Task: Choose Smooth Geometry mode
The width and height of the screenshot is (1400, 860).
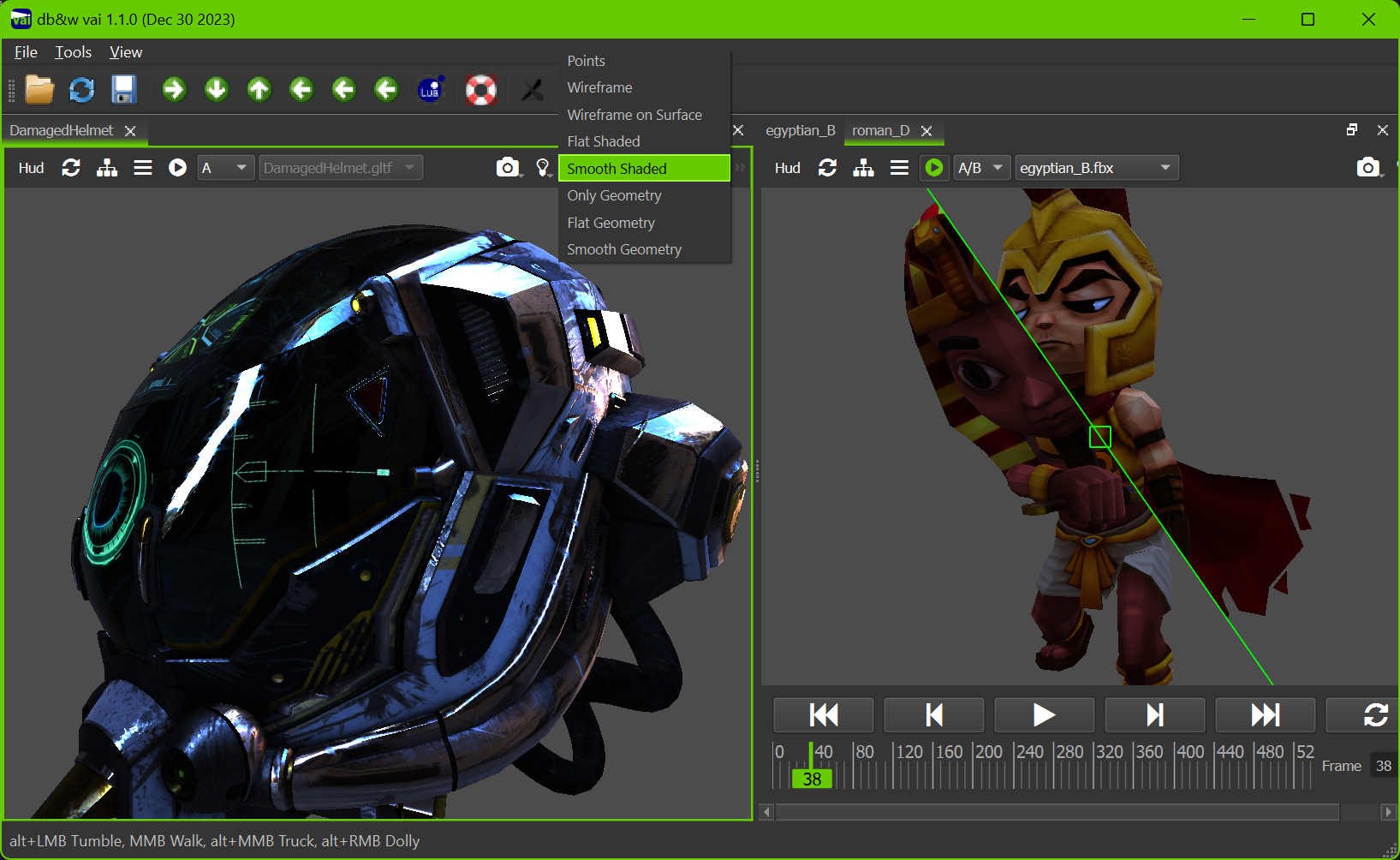Action: (x=645, y=249)
